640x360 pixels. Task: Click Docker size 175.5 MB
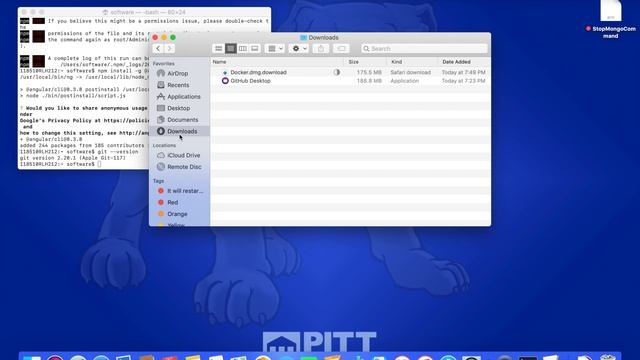(369, 72)
